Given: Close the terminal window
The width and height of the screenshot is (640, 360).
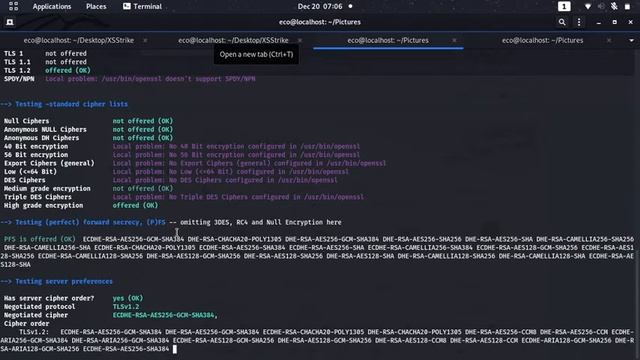Looking at the screenshot, I should [631, 22].
